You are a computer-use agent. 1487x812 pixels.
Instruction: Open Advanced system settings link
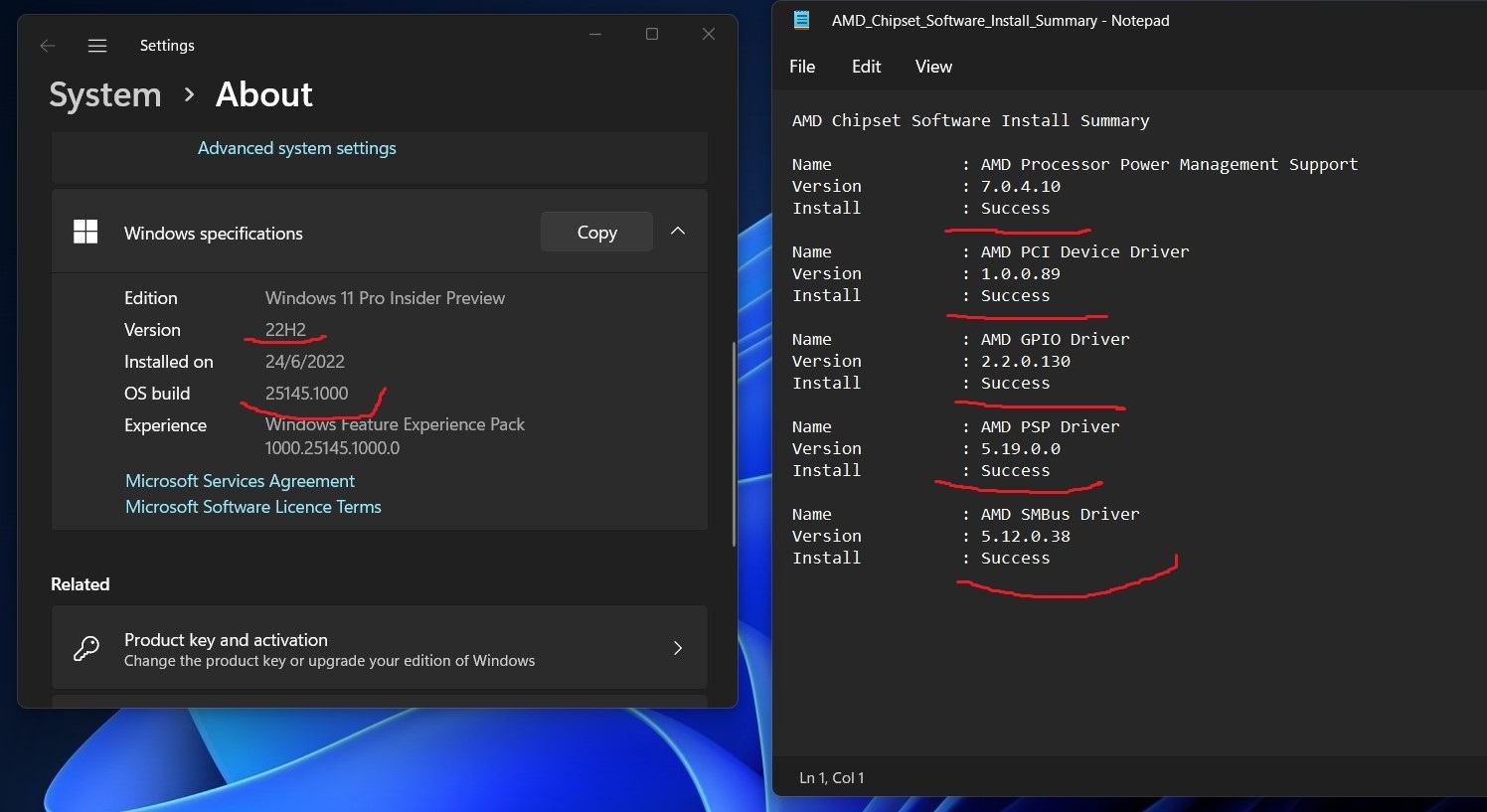click(x=296, y=148)
